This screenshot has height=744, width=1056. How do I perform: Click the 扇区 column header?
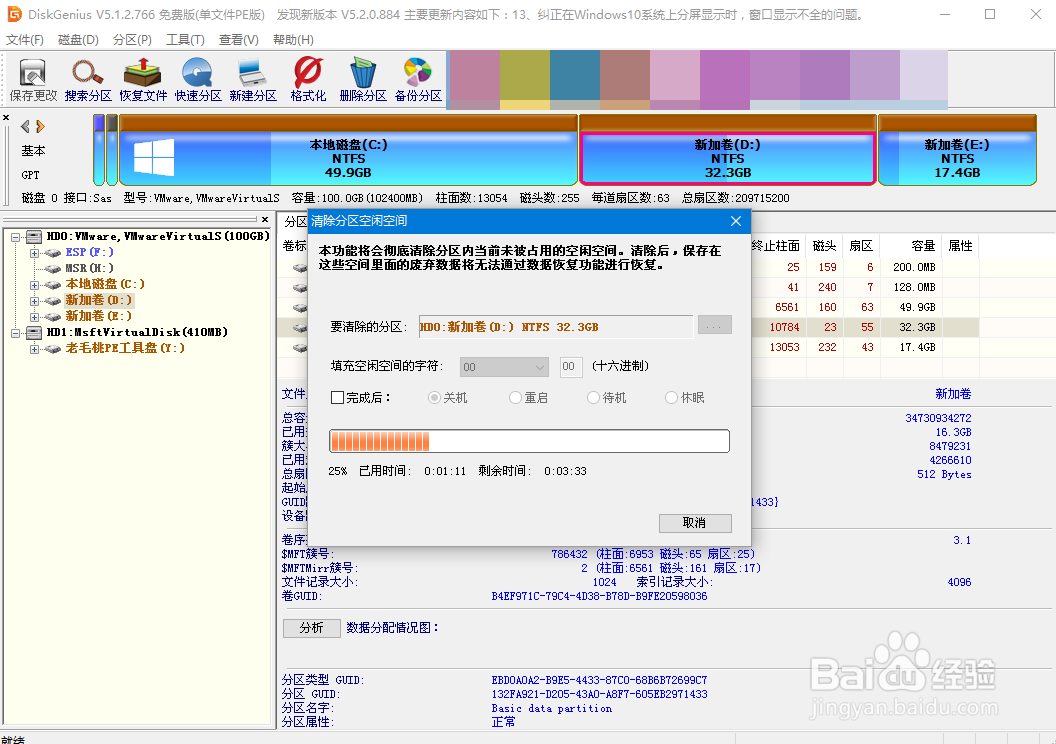click(860, 246)
